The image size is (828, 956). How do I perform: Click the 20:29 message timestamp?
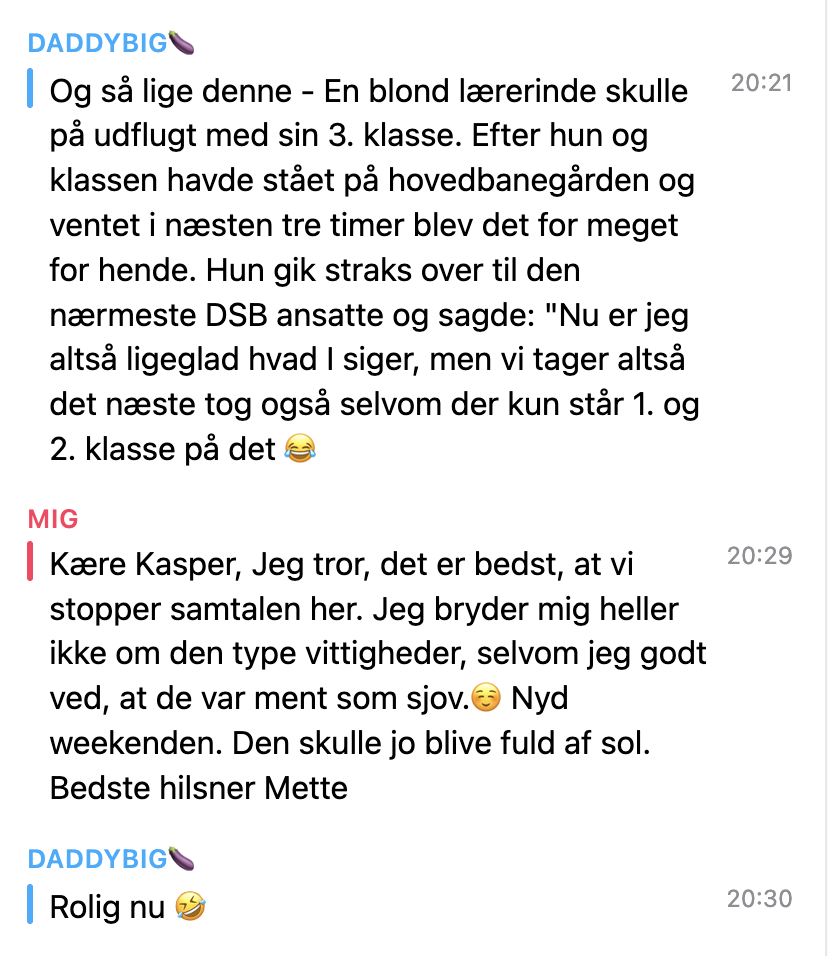(x=759, y=556)
